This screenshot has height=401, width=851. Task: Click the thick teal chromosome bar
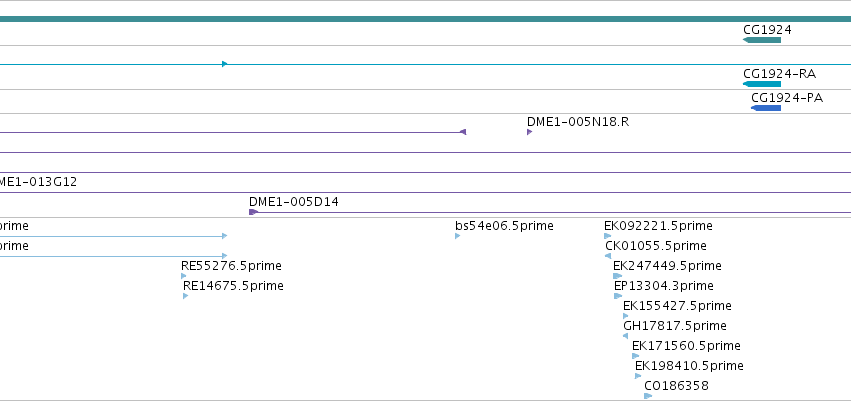426,19
